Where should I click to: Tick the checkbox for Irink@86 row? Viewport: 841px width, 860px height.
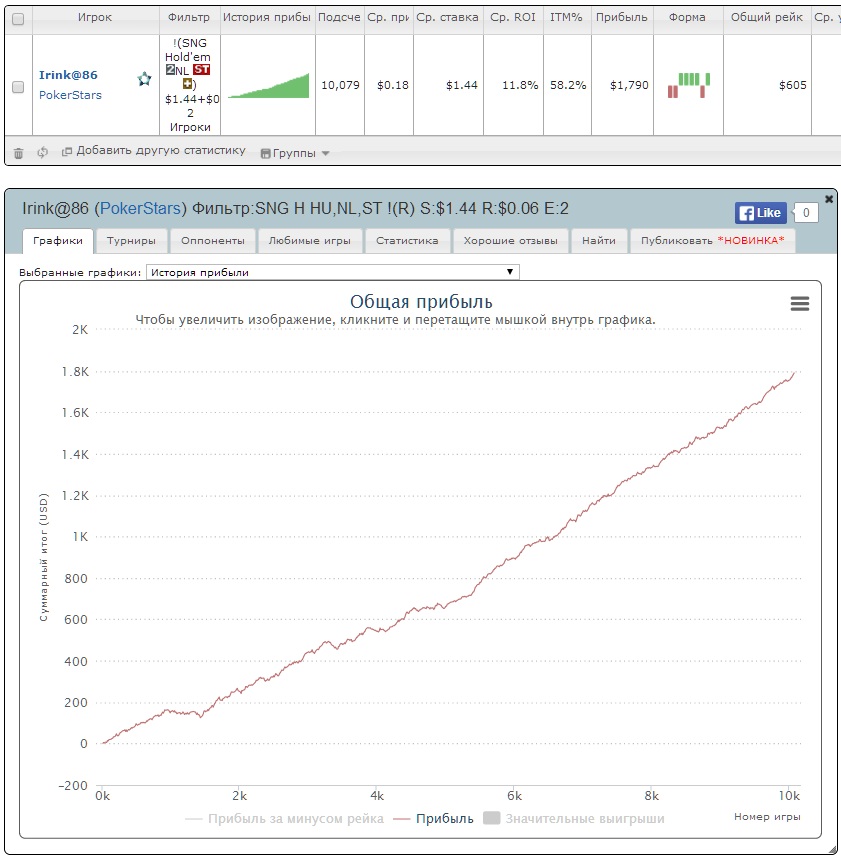pos(18,87)
